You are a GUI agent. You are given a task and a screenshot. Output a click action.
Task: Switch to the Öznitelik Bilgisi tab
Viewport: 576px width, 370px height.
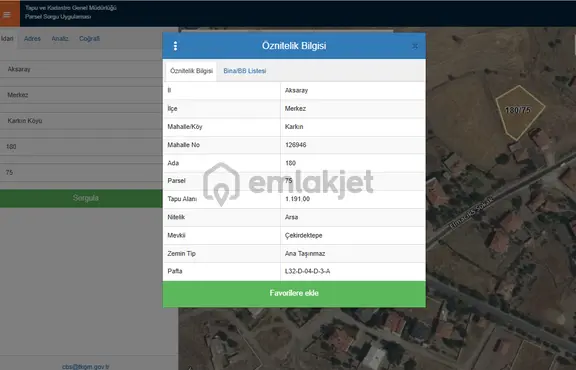[191, 71]
